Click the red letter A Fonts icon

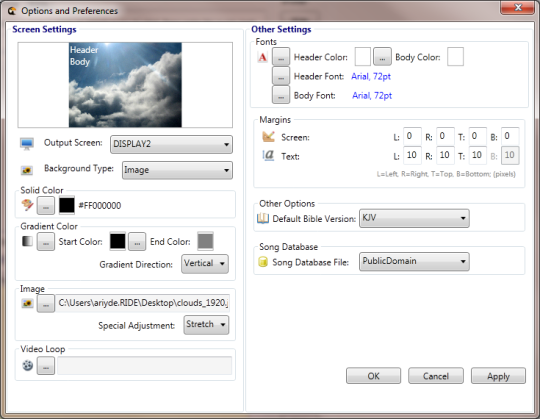262,57
